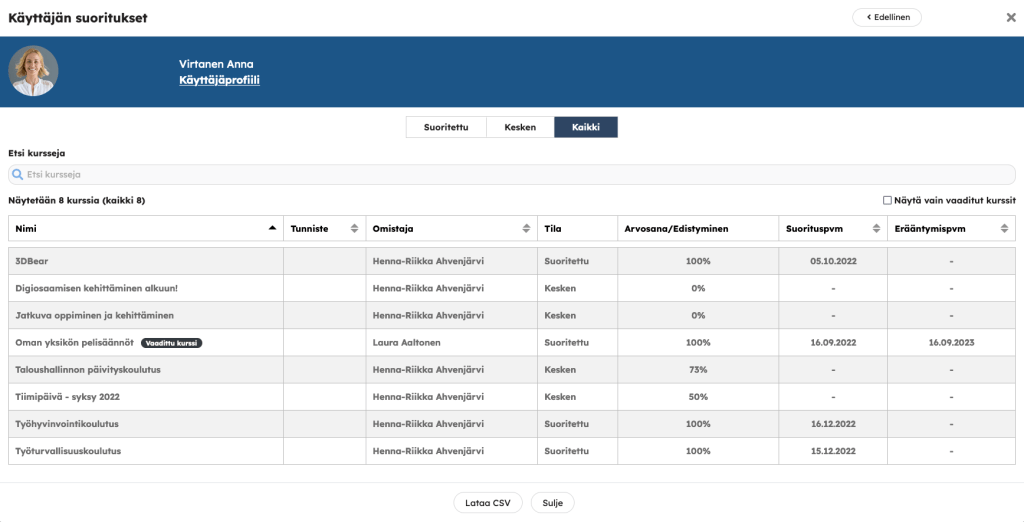Go back with the Edellinen button
Screen dimensions: 1024x522
(886, 17)
